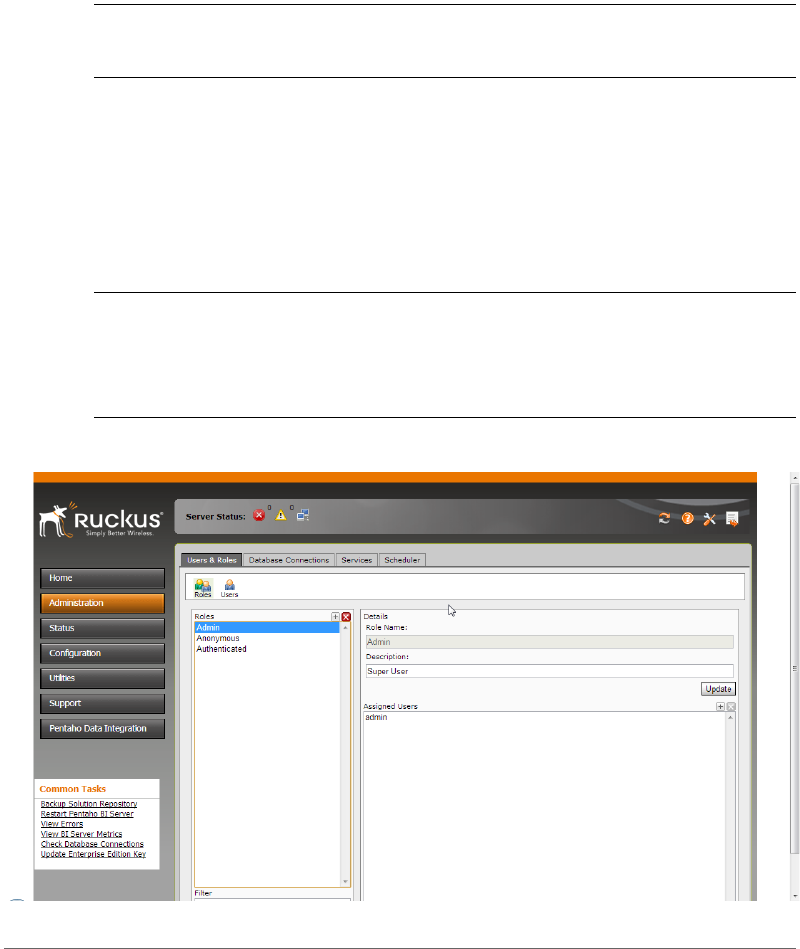
Task: Select admin in Assigned Users list
Action: coord(376,717)
